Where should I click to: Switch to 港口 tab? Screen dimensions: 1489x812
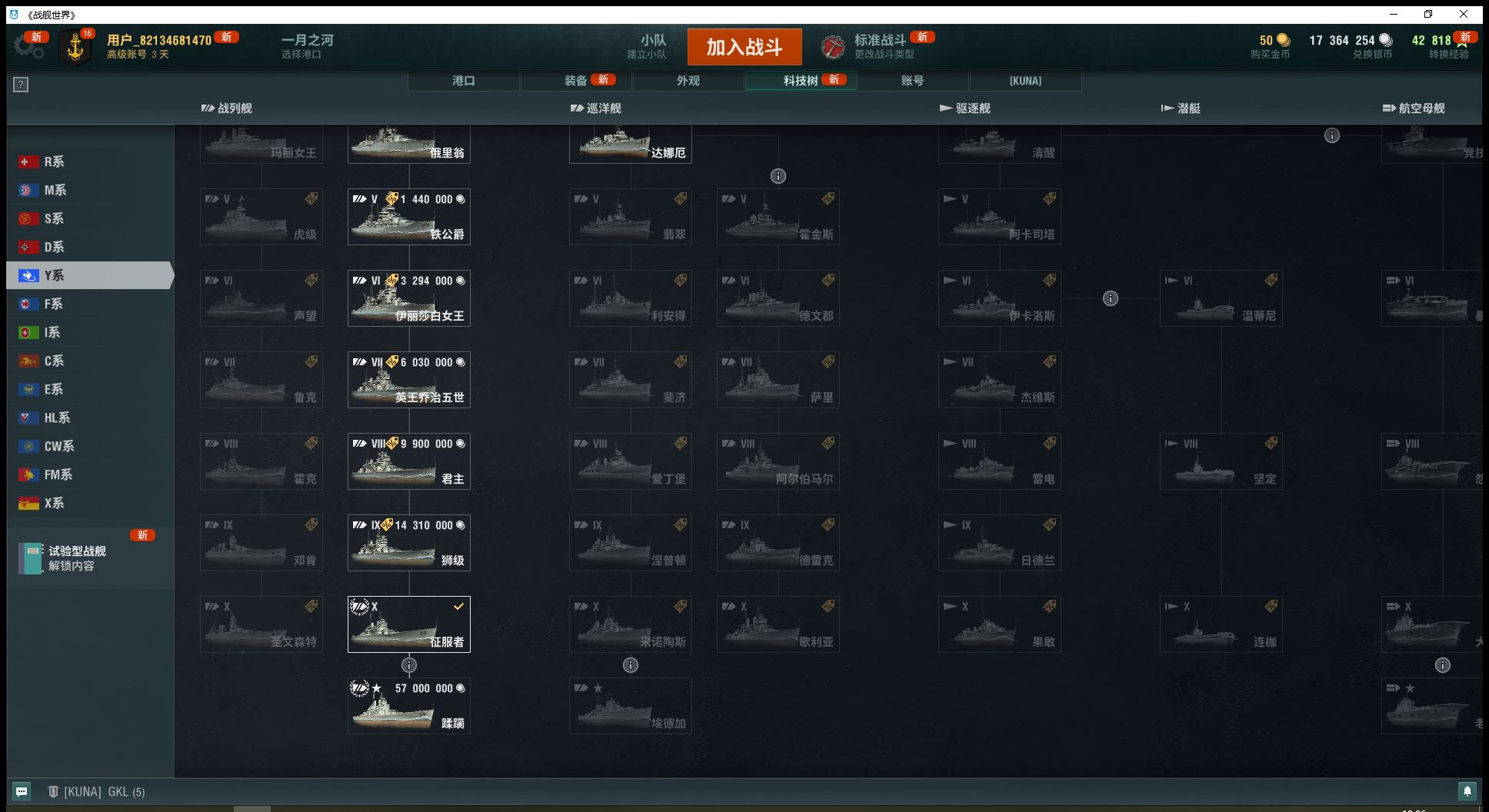tap(464, 81)
